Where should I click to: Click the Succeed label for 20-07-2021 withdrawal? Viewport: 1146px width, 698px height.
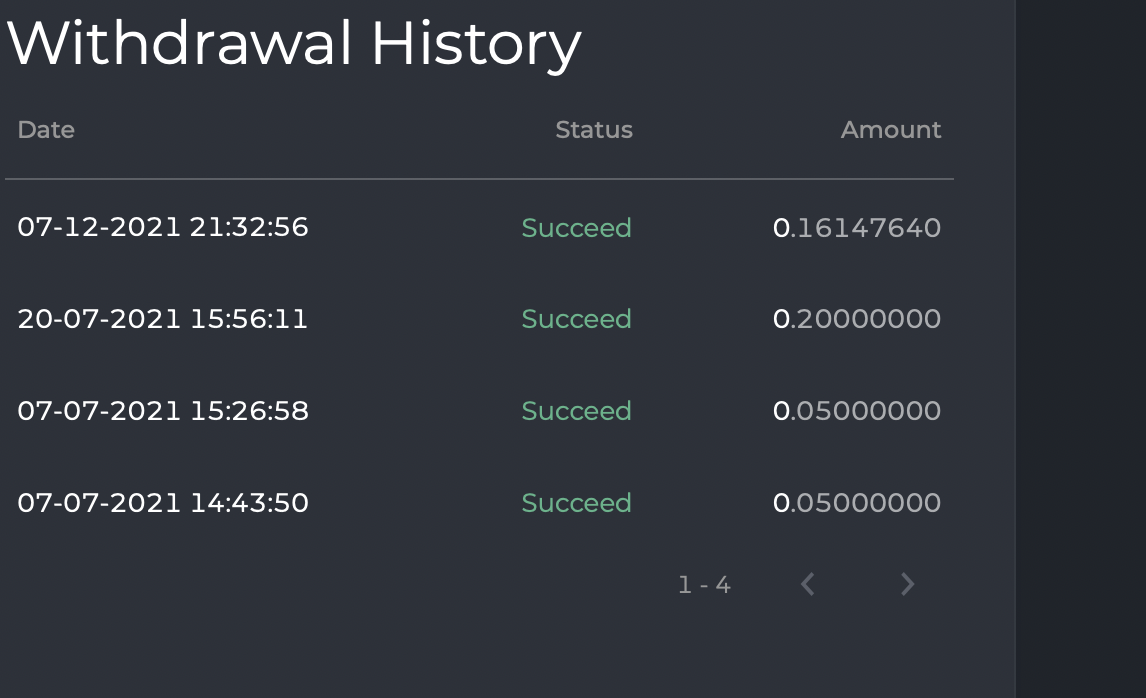576,319
